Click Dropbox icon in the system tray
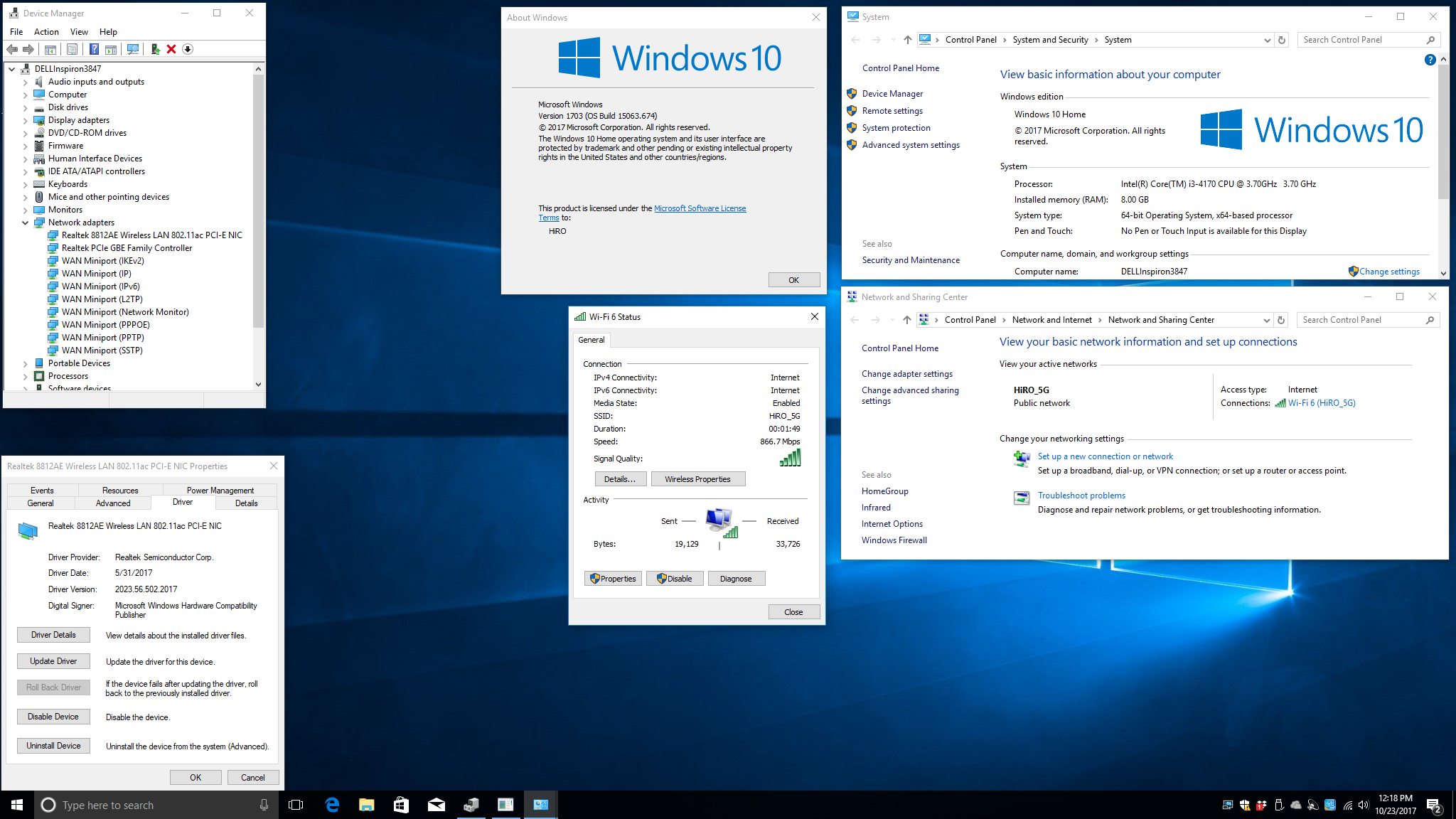 pyautogui.click(x=1262, y=805)
